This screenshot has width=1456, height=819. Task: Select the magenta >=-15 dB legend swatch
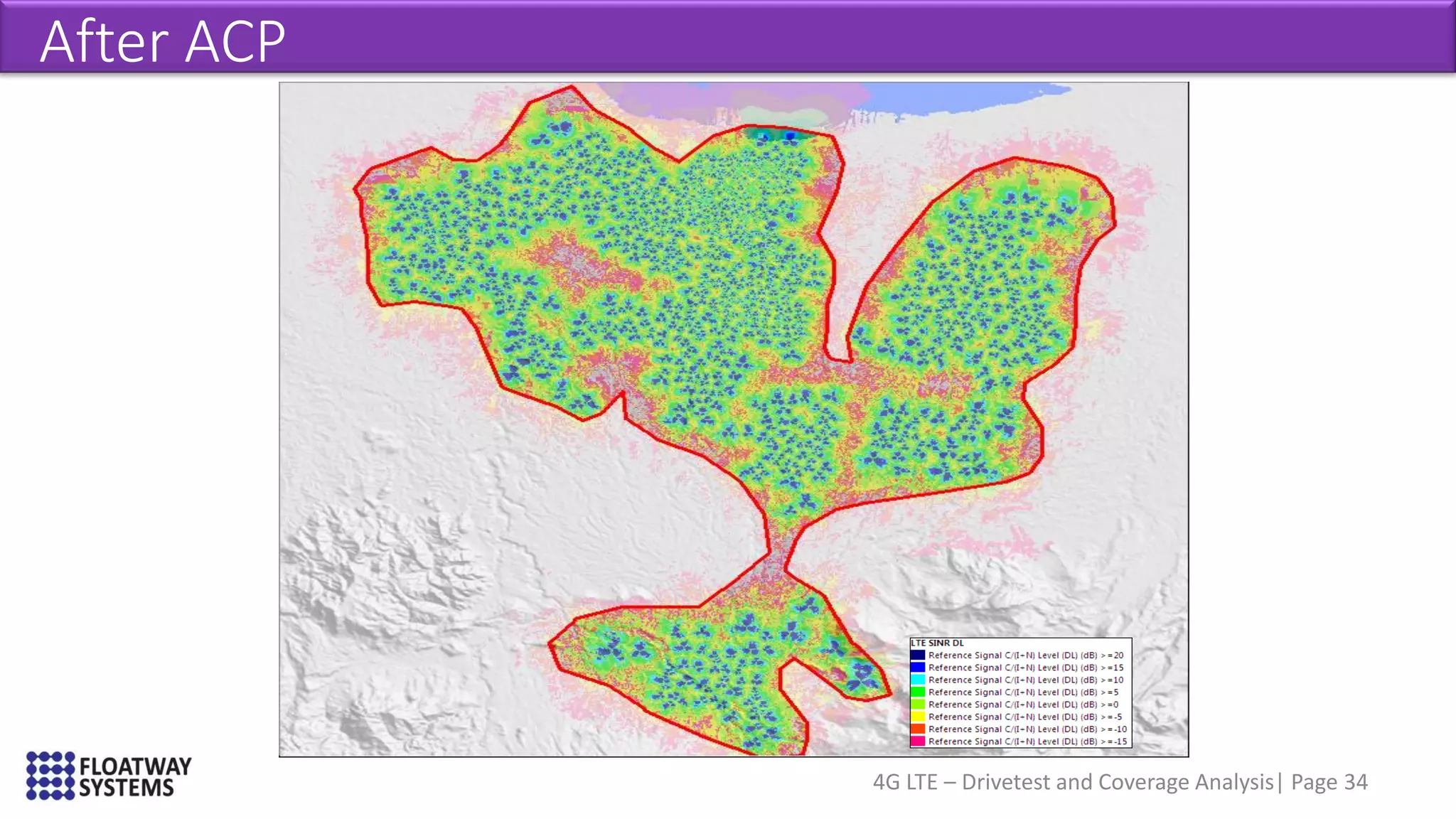(x=918, y=742)
